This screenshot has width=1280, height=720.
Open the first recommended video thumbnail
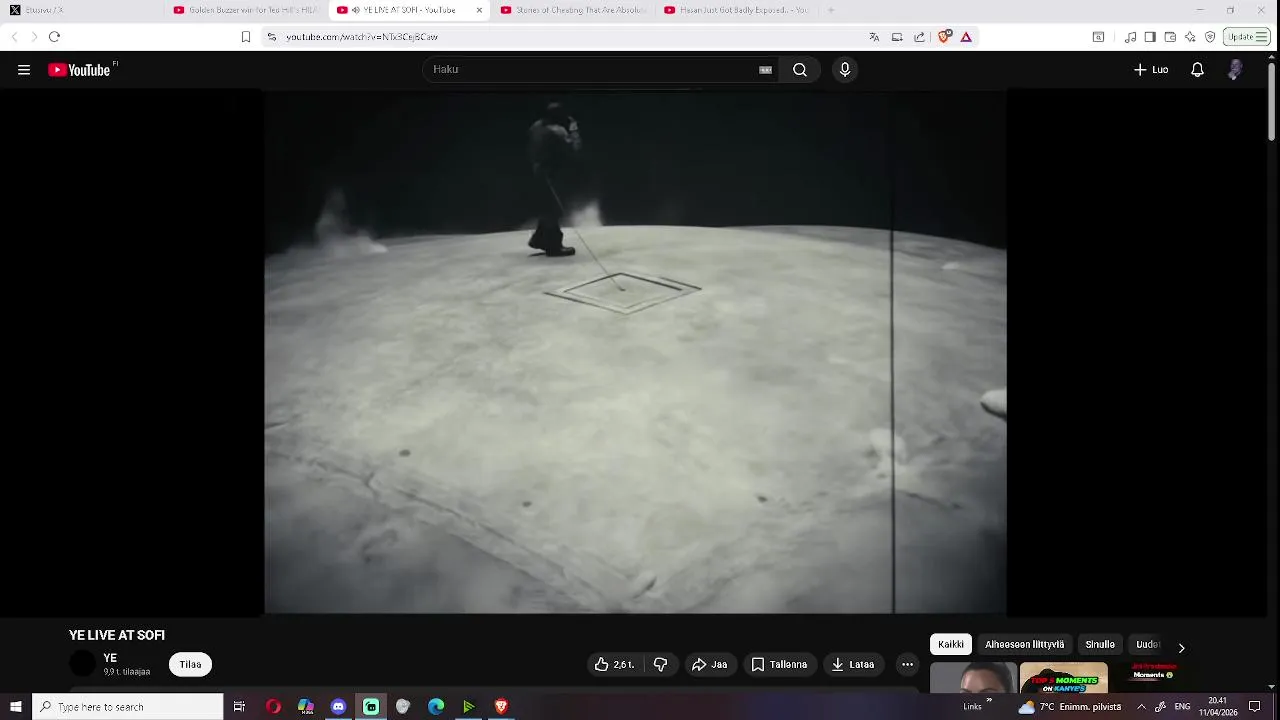click(973, 677)
